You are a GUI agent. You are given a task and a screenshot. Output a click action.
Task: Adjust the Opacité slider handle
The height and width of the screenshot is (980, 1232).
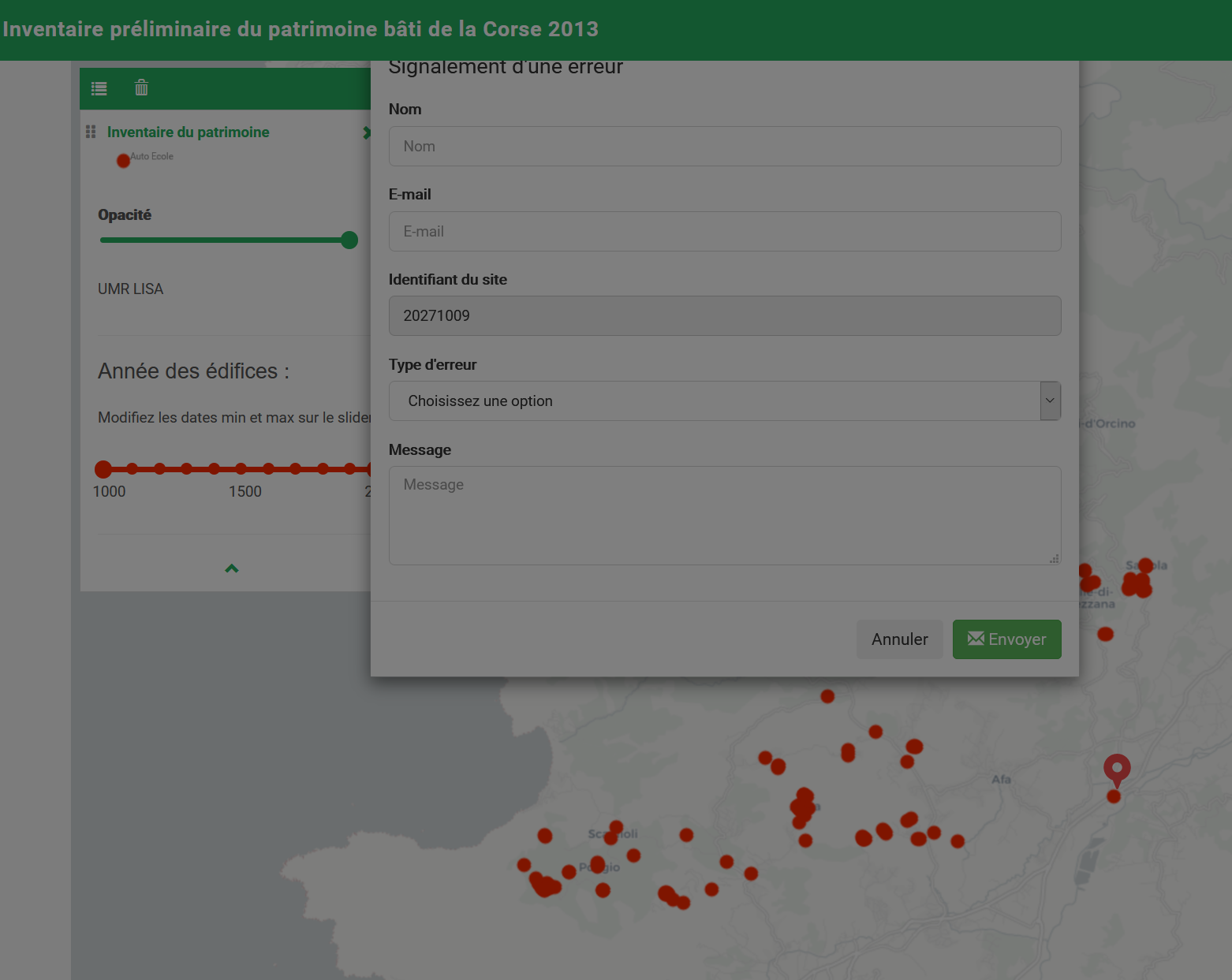click(x=348, y=240)
